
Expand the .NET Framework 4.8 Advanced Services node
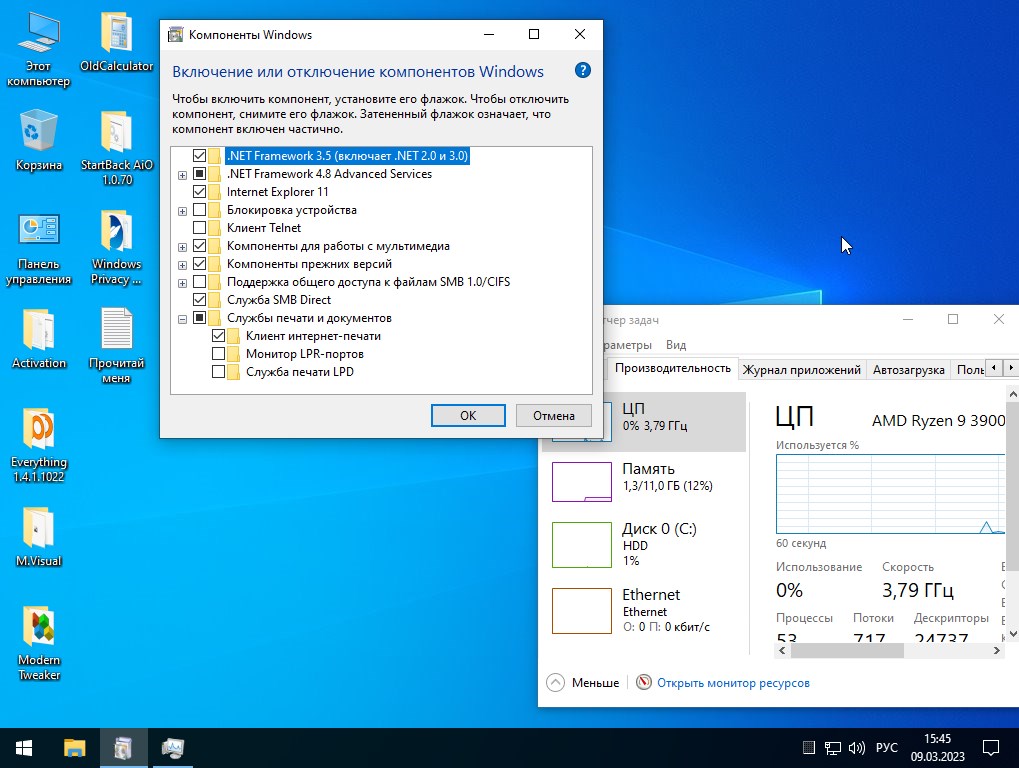pyautogui.click(x=182, y=175)
